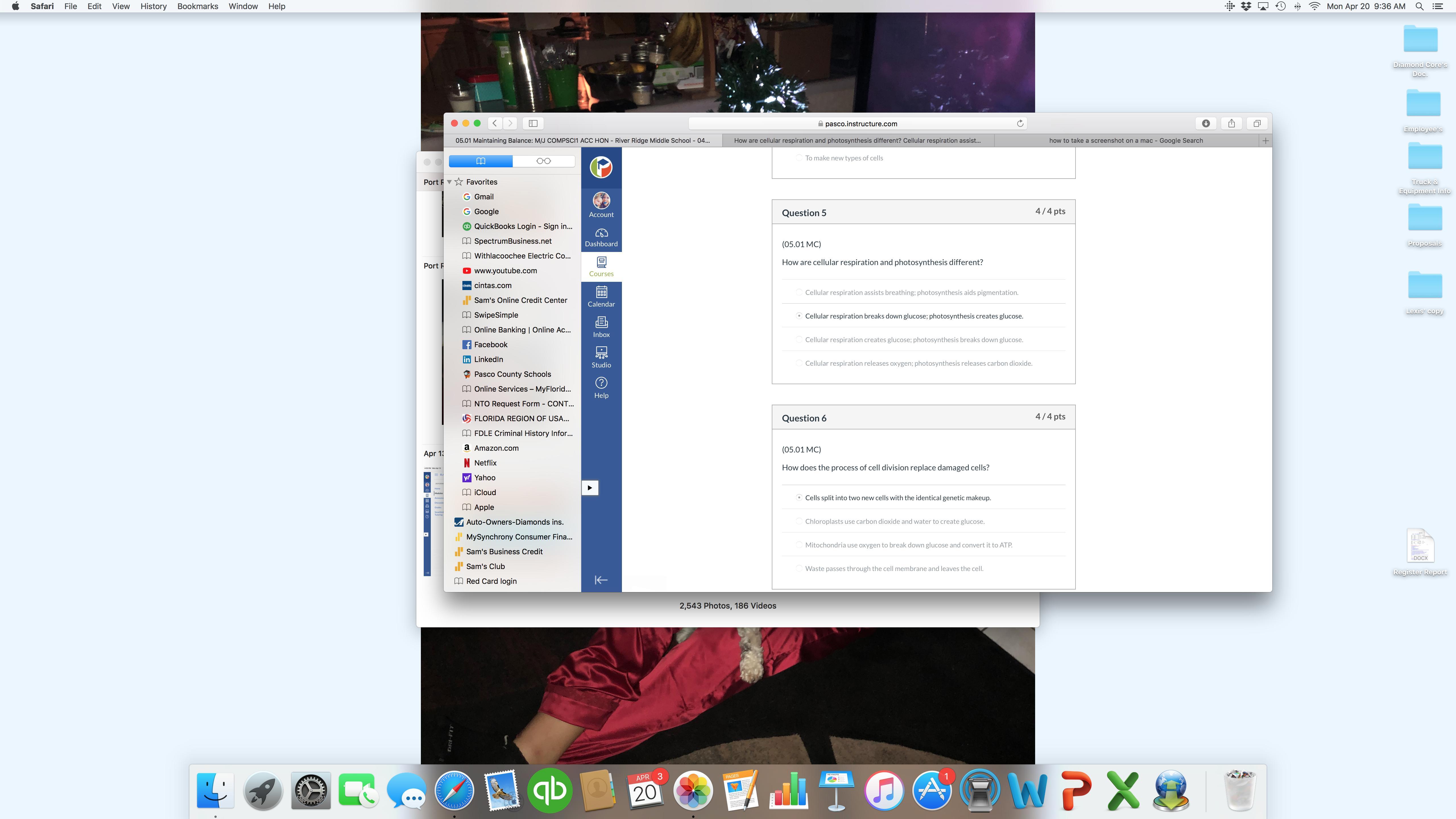Screen dimensions: 1456x819
Task: Collapse the Canvas navigation with arrow icon
Action: click(601, 580)
